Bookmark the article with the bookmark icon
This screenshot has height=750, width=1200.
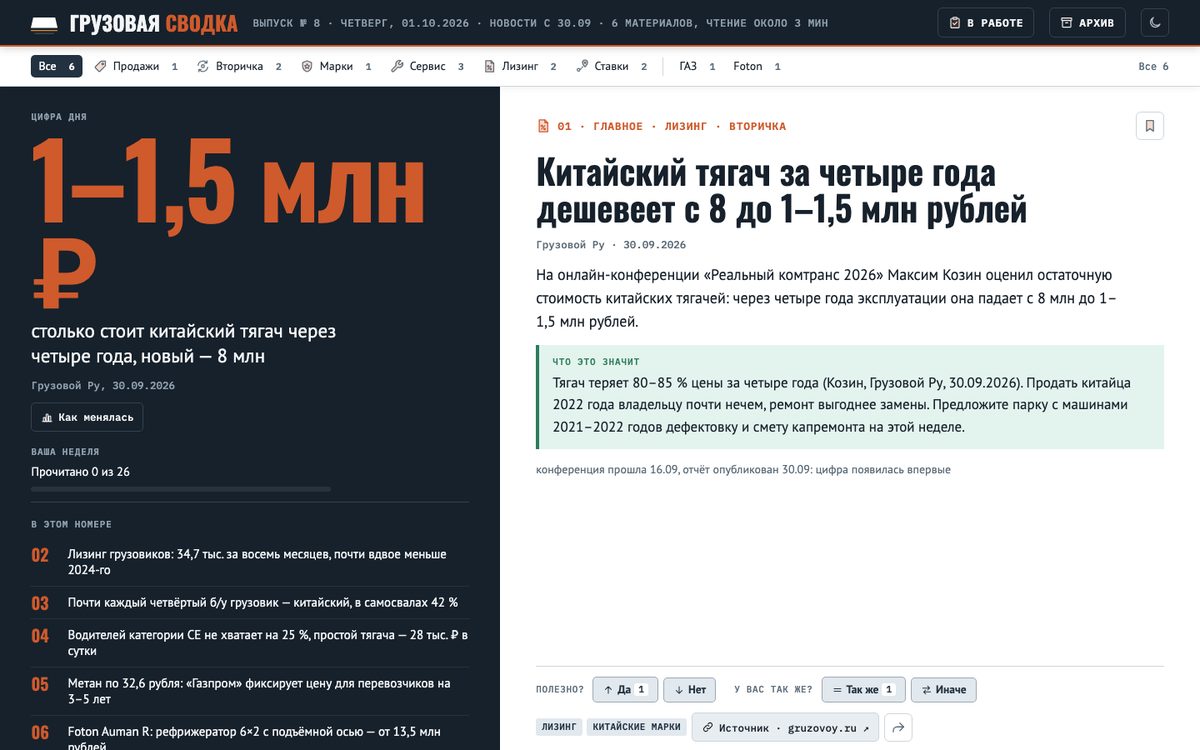[x=1150, y=126]
